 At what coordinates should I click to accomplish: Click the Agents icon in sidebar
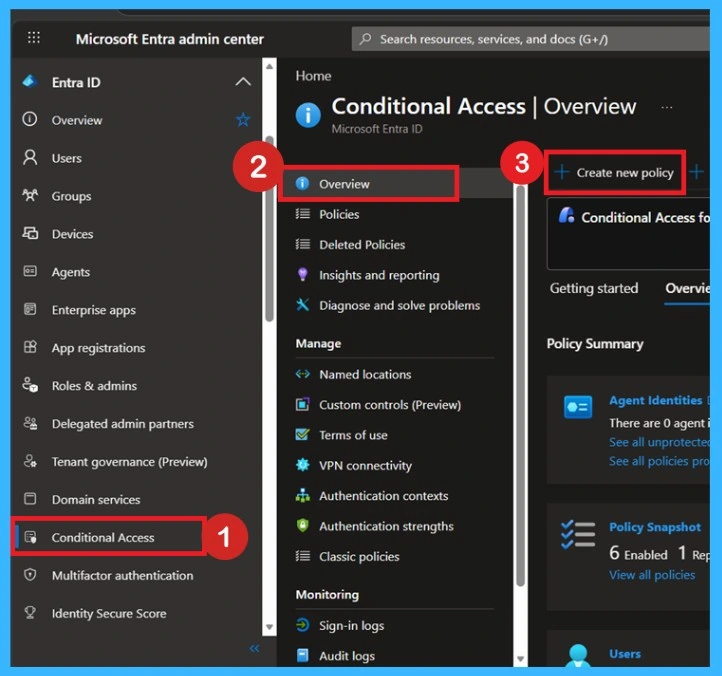30,271
